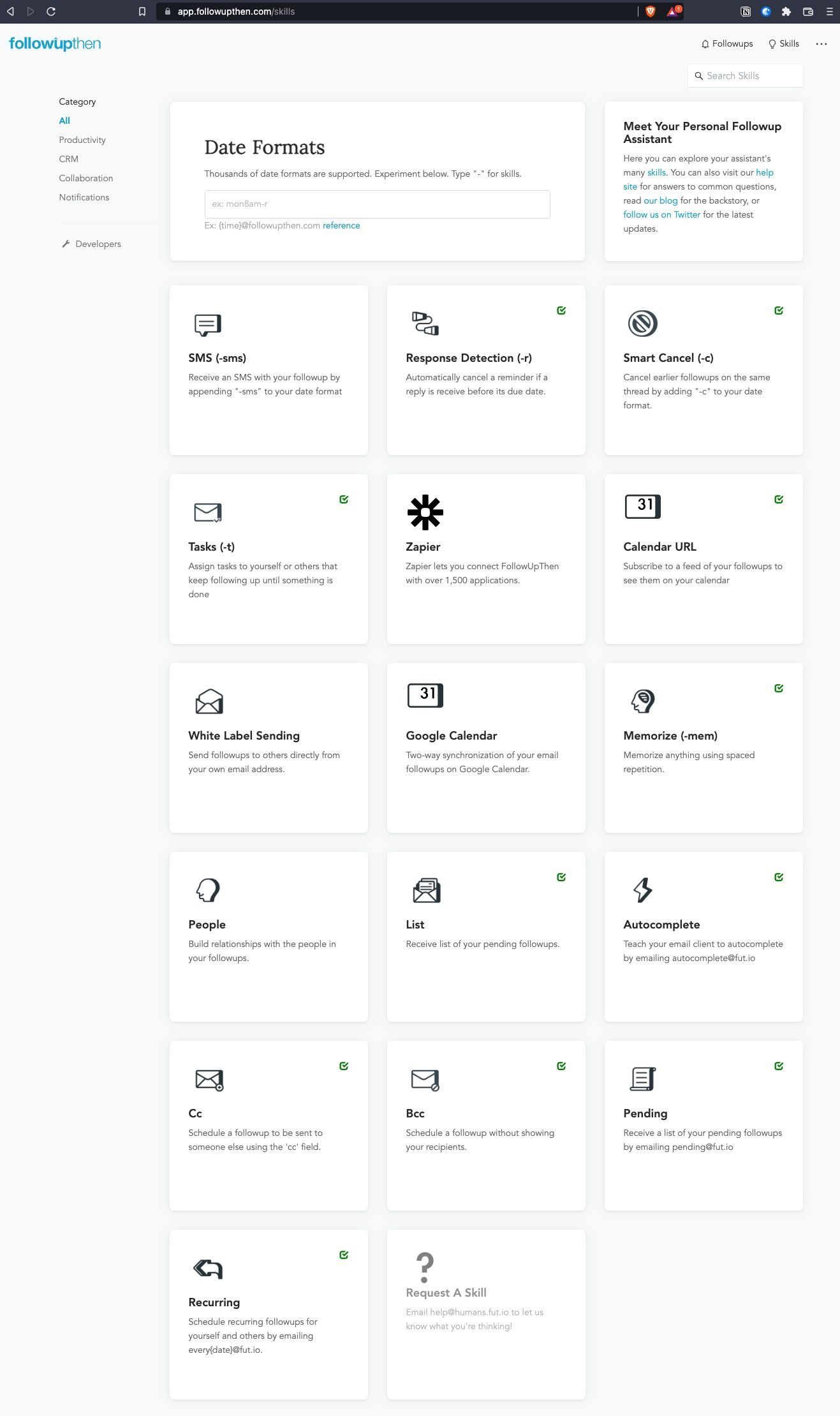The width and height of the screenshot is (840, 1416).
Task: Open the Developers section
Action: click(x=91, y=244)
